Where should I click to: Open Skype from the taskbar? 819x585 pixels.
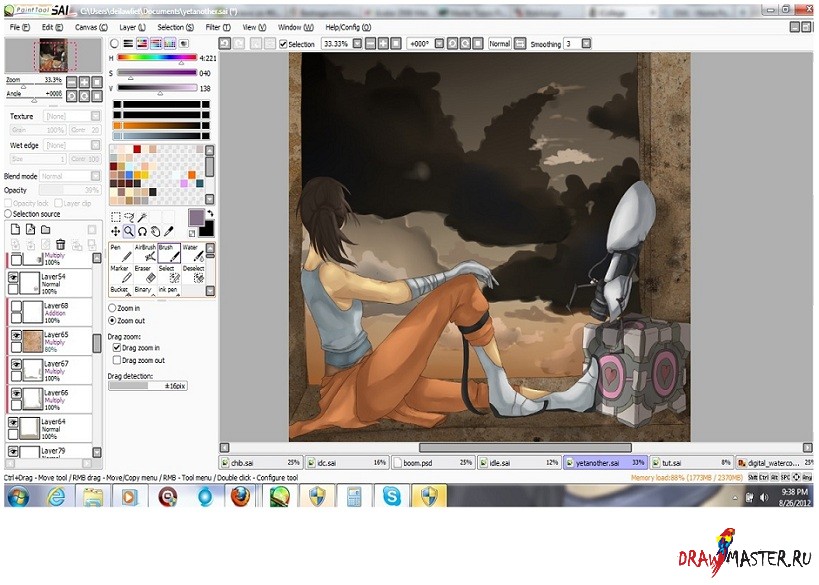(391, 496)
